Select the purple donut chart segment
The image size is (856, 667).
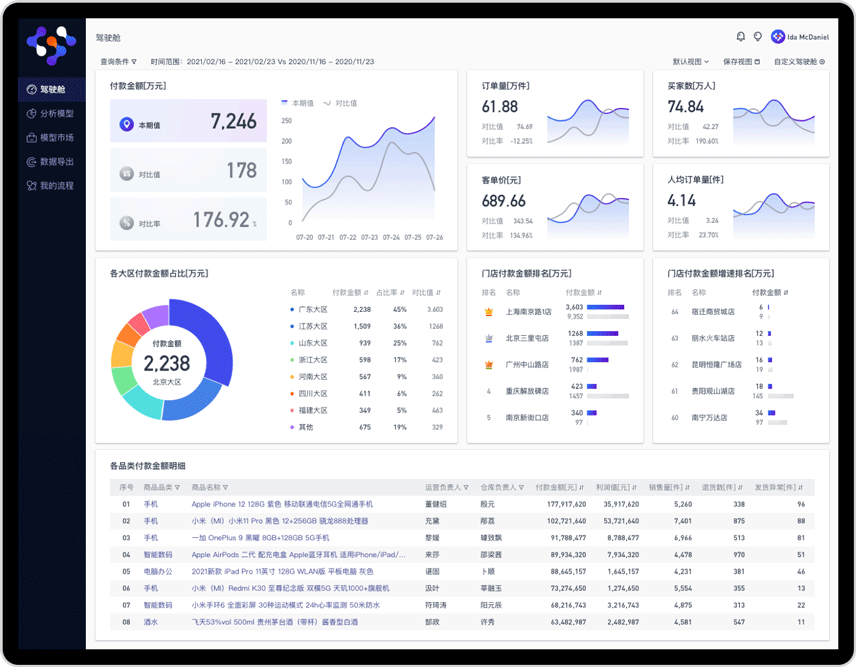tap(156, 317)
